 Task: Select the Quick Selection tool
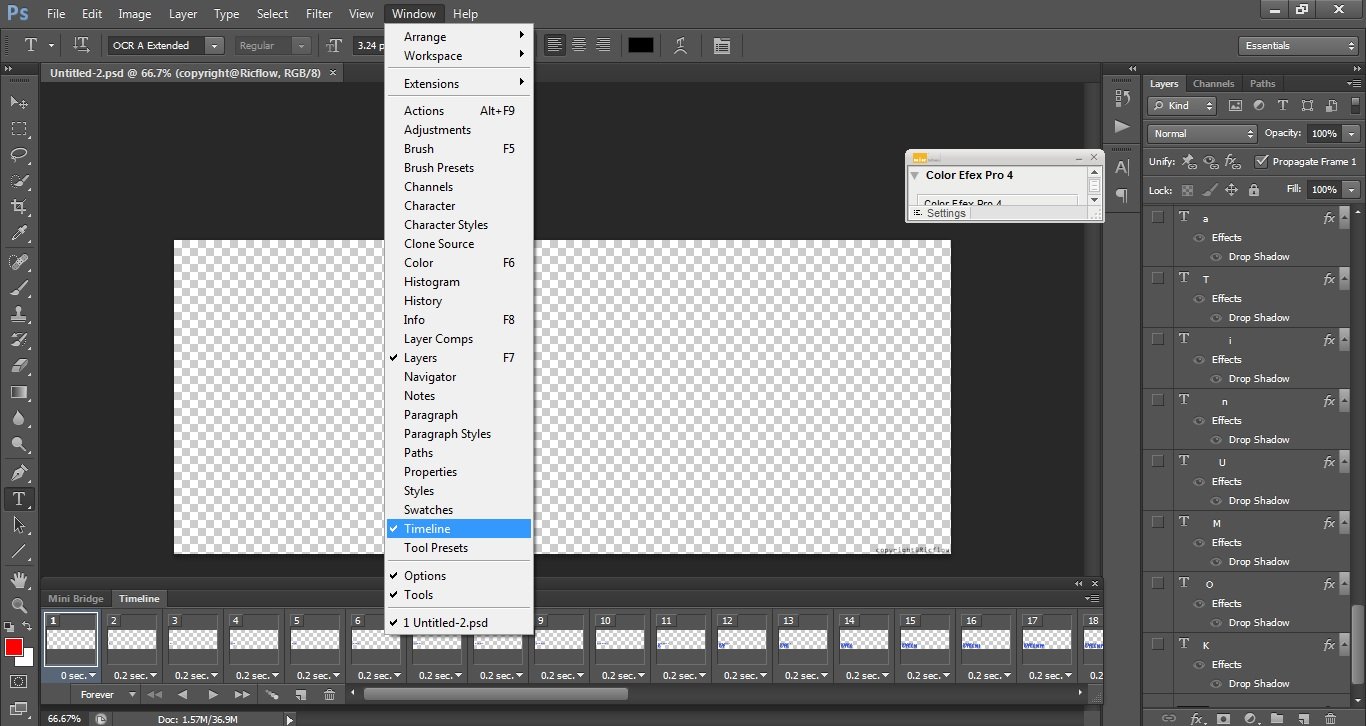(x=19, y=181)
